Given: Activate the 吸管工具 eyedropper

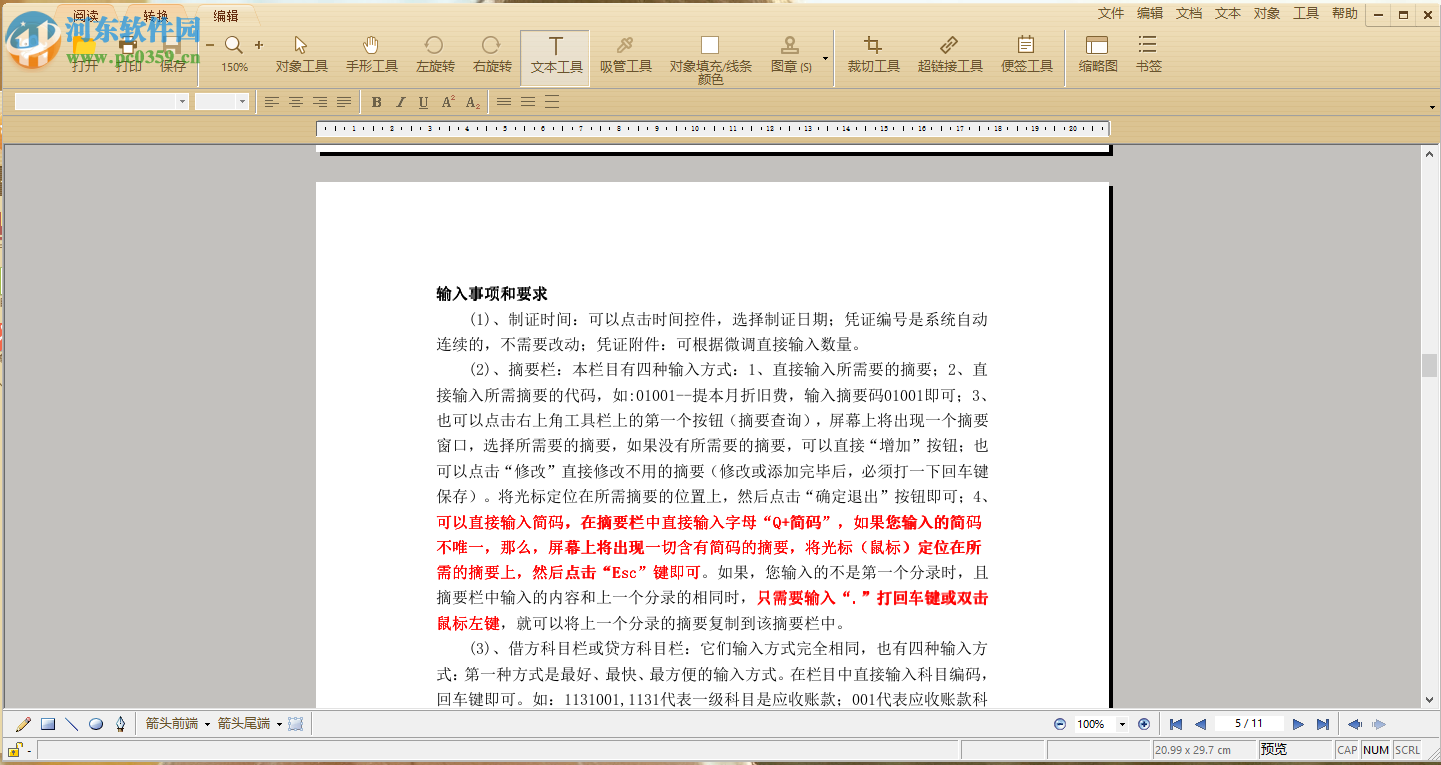Looking at the screenshot, I should (x=624, y=57).
